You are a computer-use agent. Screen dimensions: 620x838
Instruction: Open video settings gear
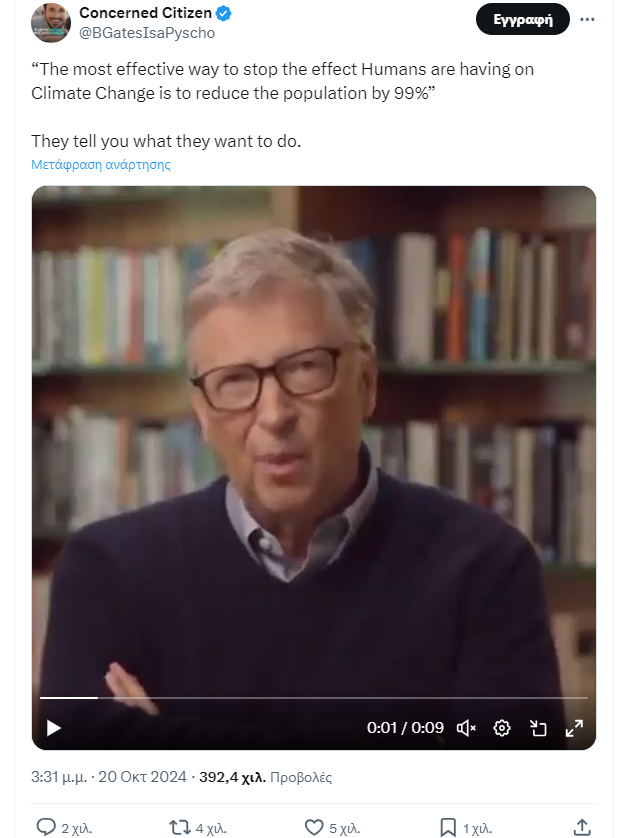tap(501, 728)
